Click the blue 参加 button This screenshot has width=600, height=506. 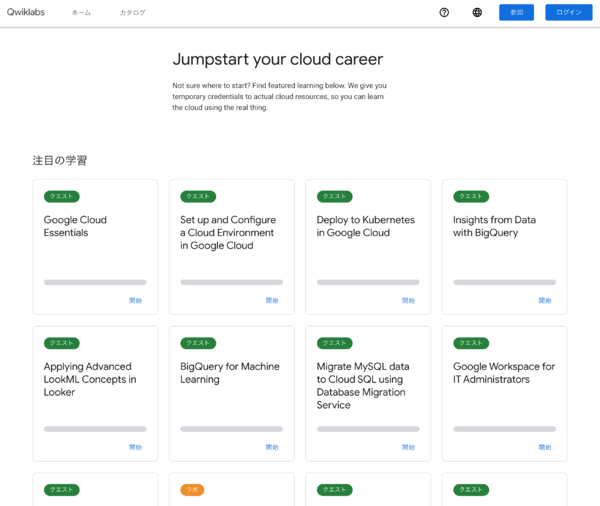pos(516,13)
